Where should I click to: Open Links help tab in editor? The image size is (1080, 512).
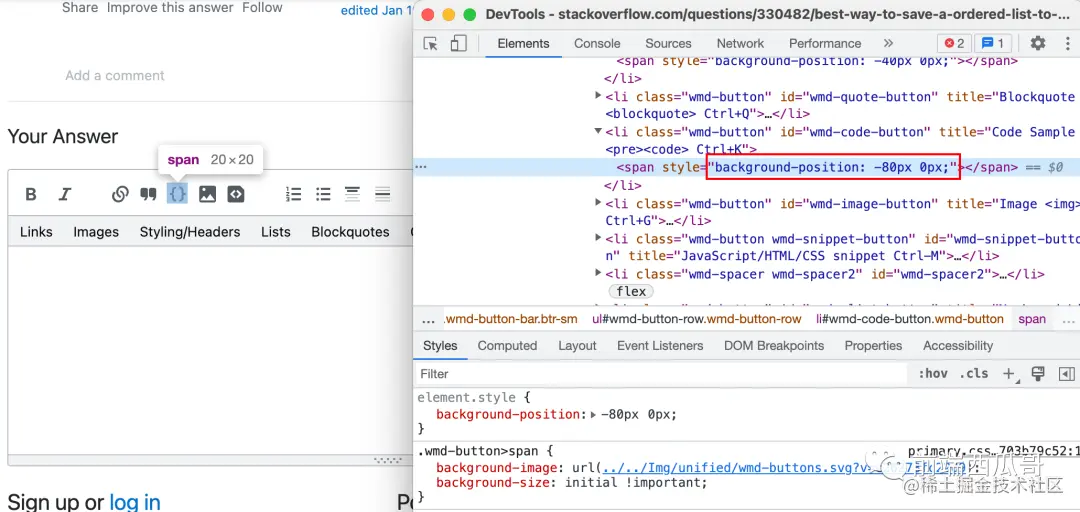[x=36, y=232]
